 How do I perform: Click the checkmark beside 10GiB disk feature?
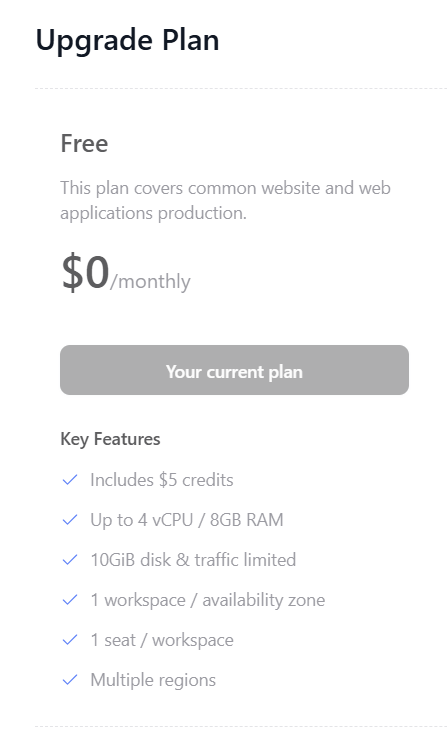pyautogui.click(x=70, y=560)
